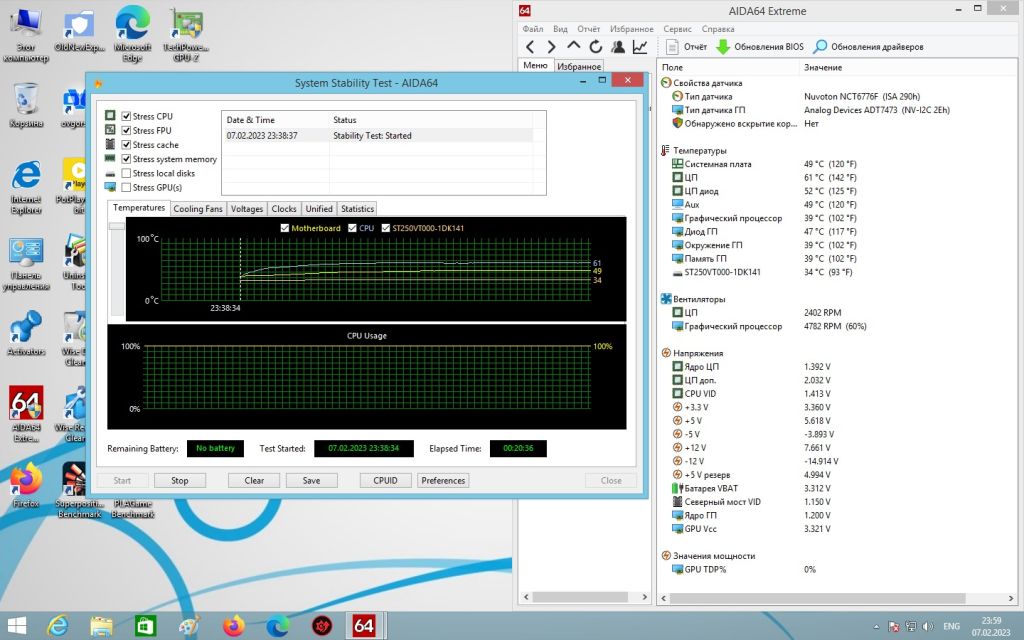The image size is (1024, 640).
Task: Click the Clear button
Action: pos(254,481)
